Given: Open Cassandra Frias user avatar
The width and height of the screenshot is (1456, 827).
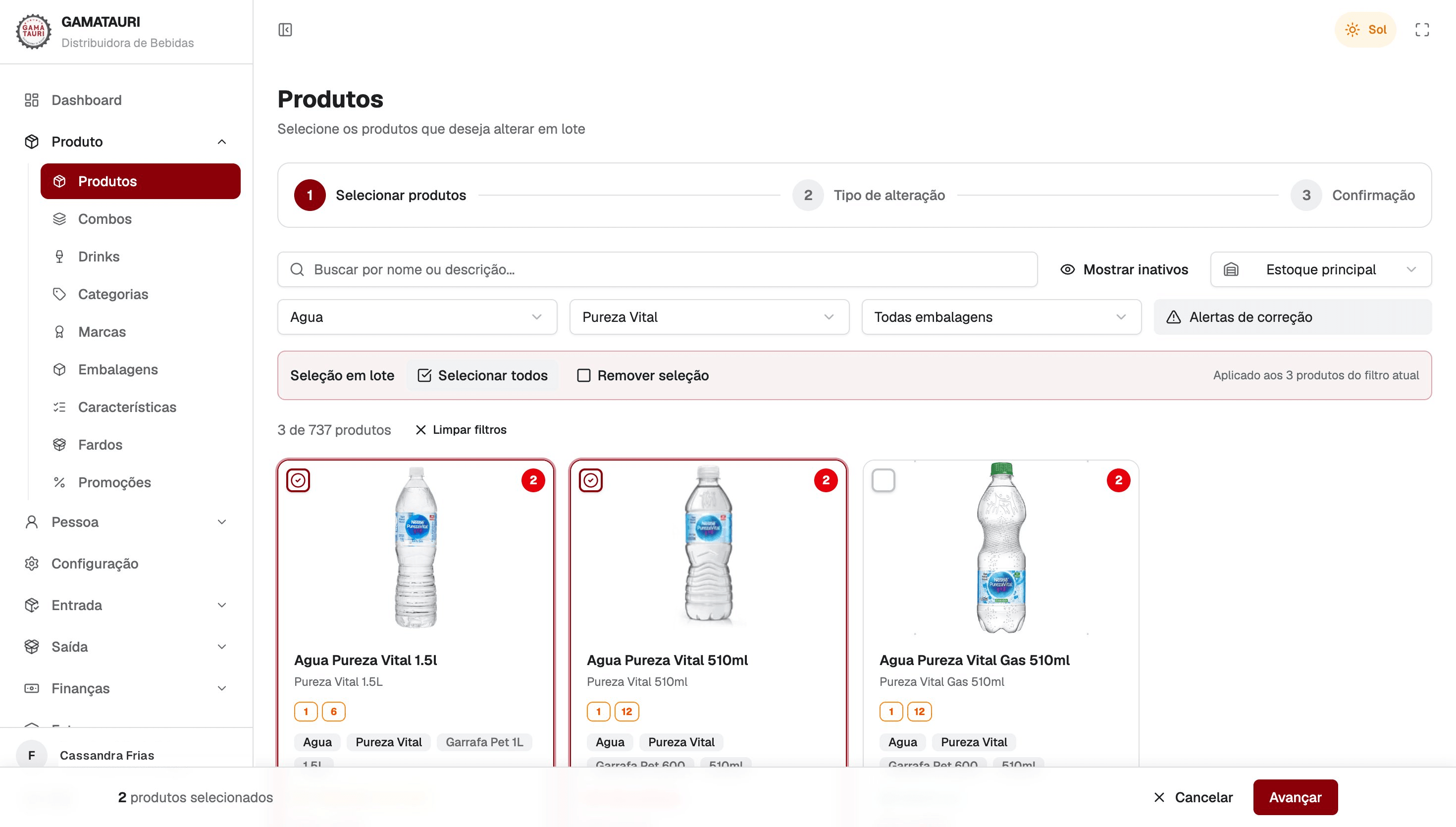Looking at the screenshot, I should (x=32, y=755).
